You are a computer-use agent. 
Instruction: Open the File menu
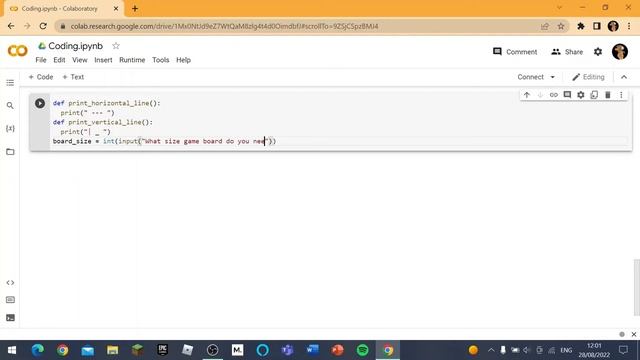41,60
